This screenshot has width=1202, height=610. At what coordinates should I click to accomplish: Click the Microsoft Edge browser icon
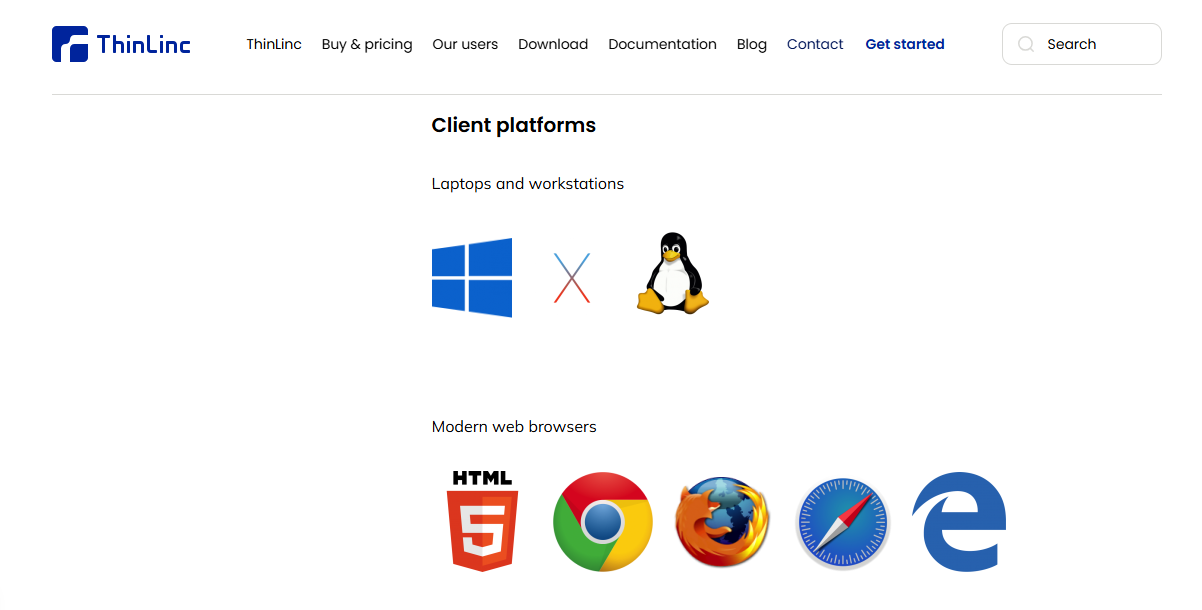coord(959,522)
